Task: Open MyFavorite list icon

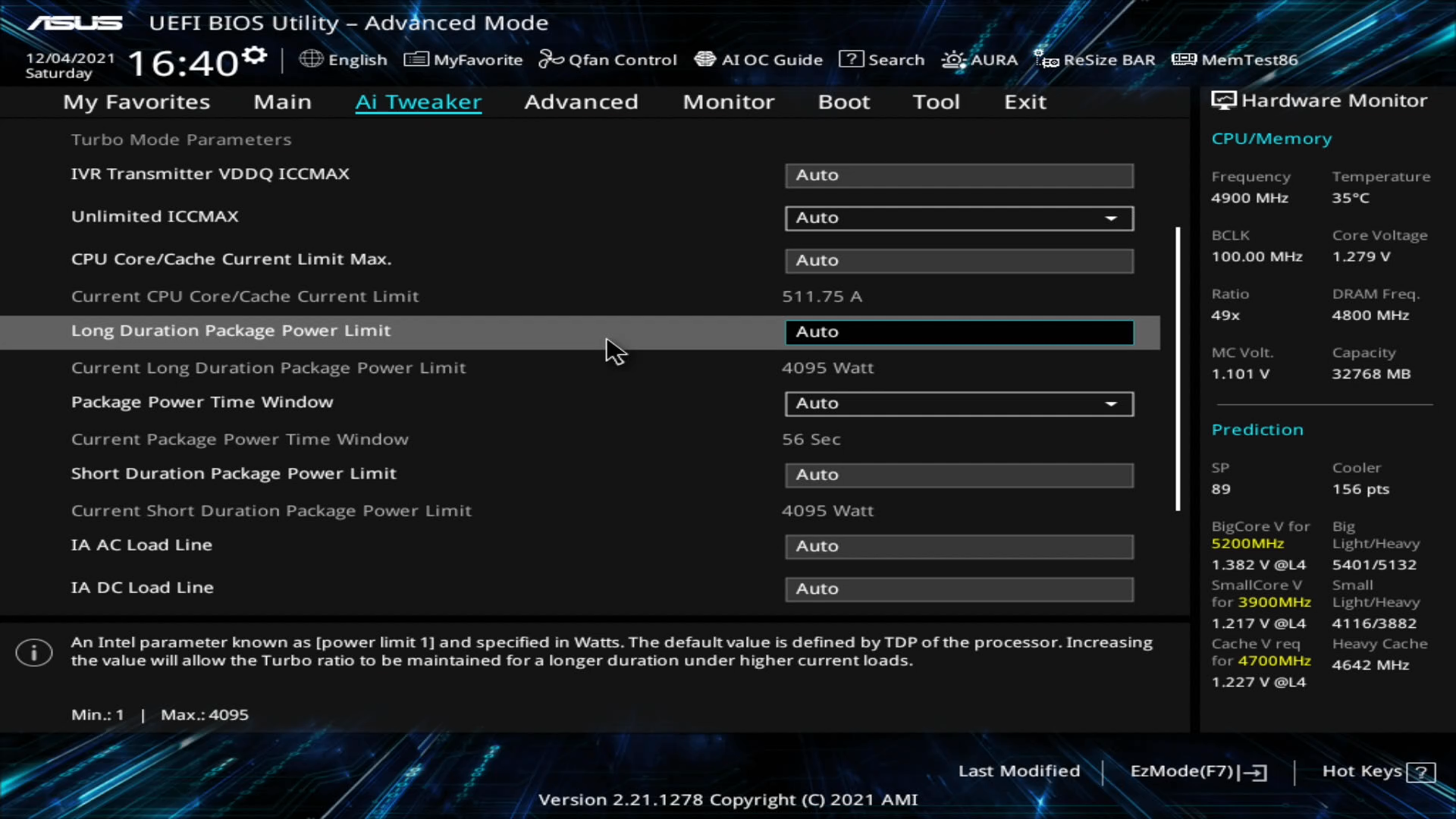Action: click(416, 59)
